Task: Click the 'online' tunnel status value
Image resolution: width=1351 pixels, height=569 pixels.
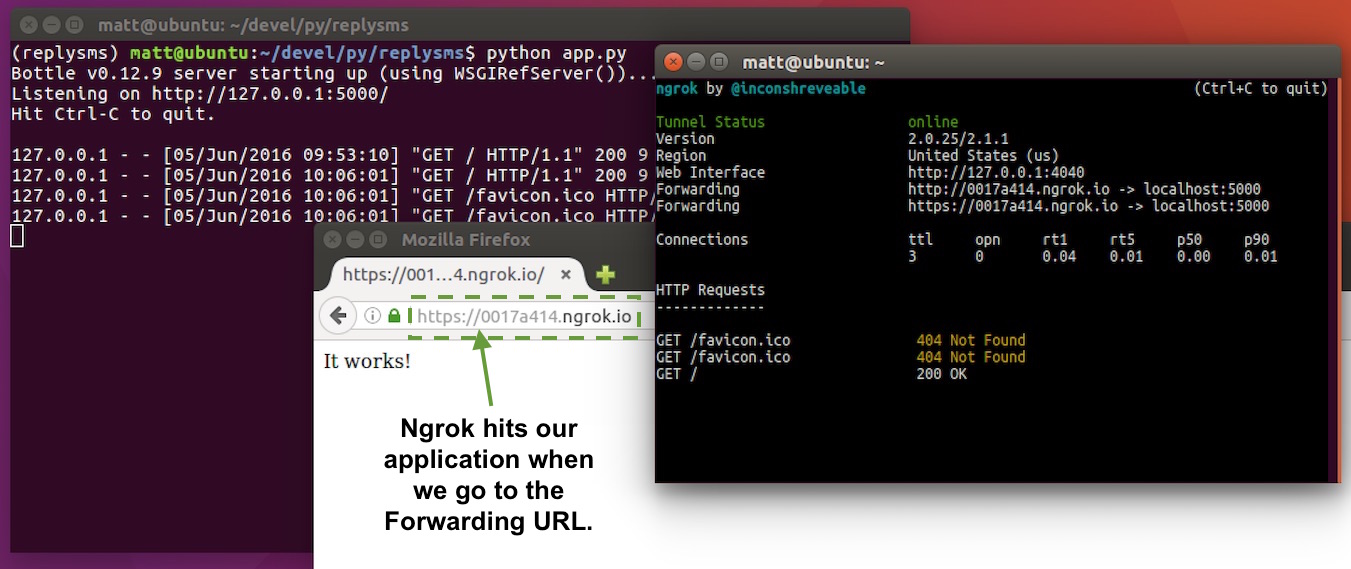Action: tap(933, 122)
